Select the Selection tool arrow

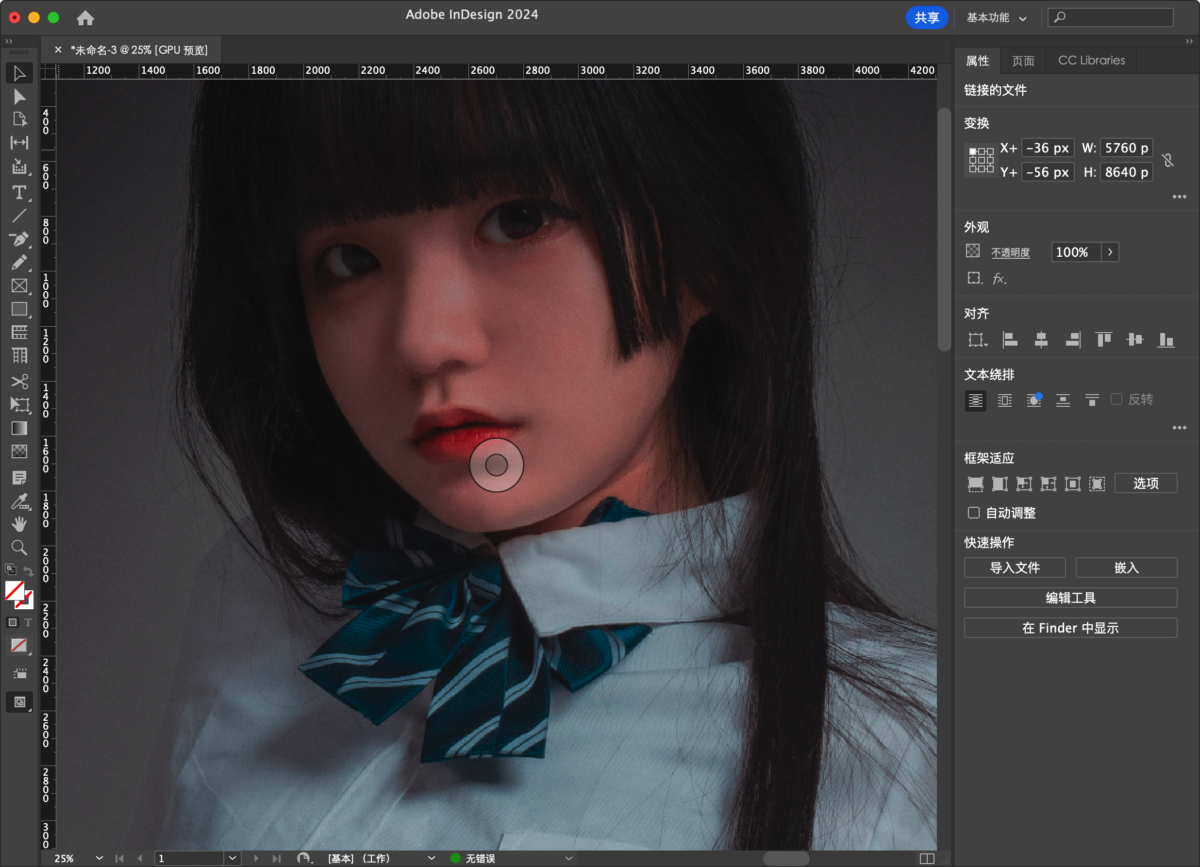point(19,73)
